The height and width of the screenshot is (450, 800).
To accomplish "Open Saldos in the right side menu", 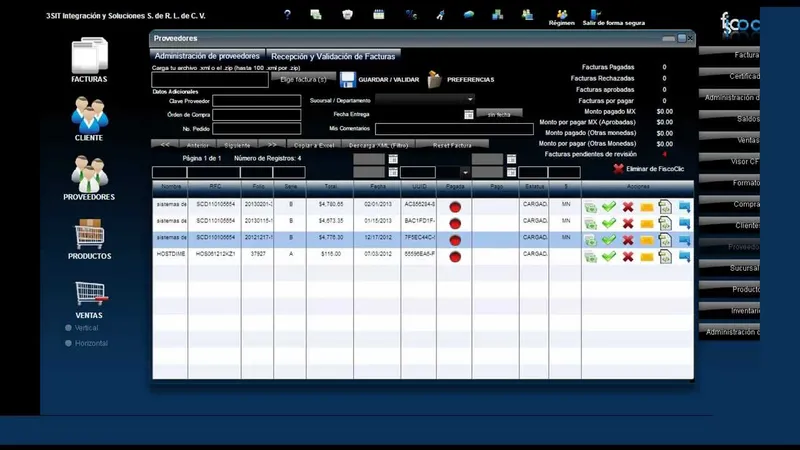I will [x=730, y=118].
